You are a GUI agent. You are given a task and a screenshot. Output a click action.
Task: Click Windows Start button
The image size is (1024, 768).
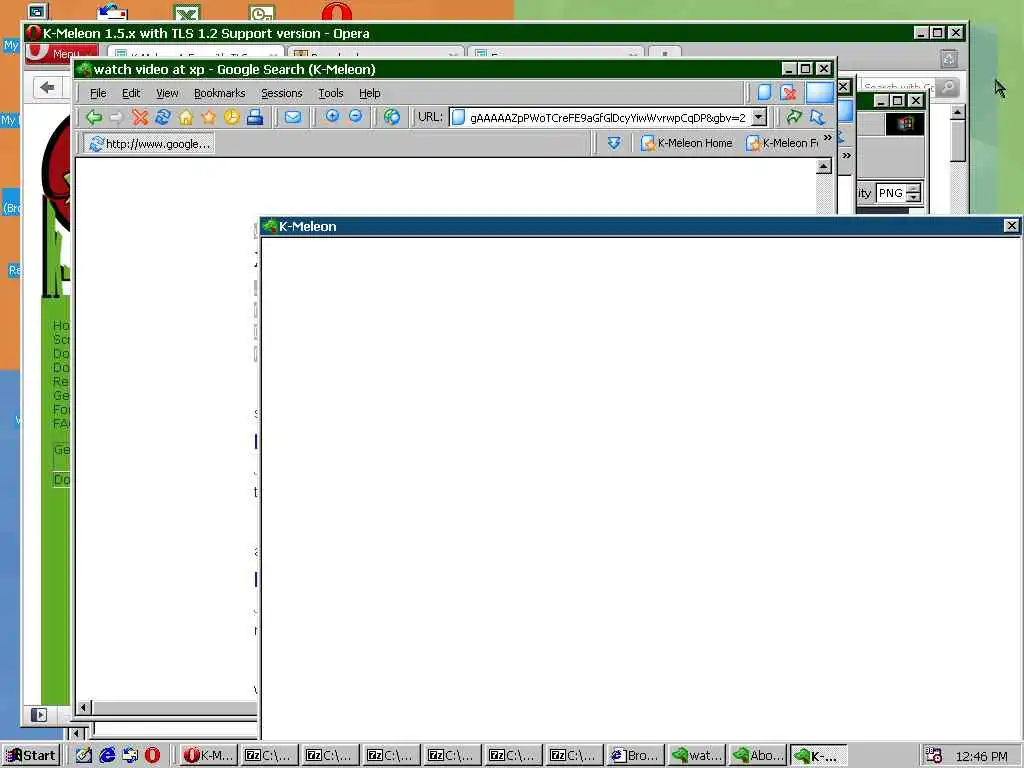pos(31,755)
